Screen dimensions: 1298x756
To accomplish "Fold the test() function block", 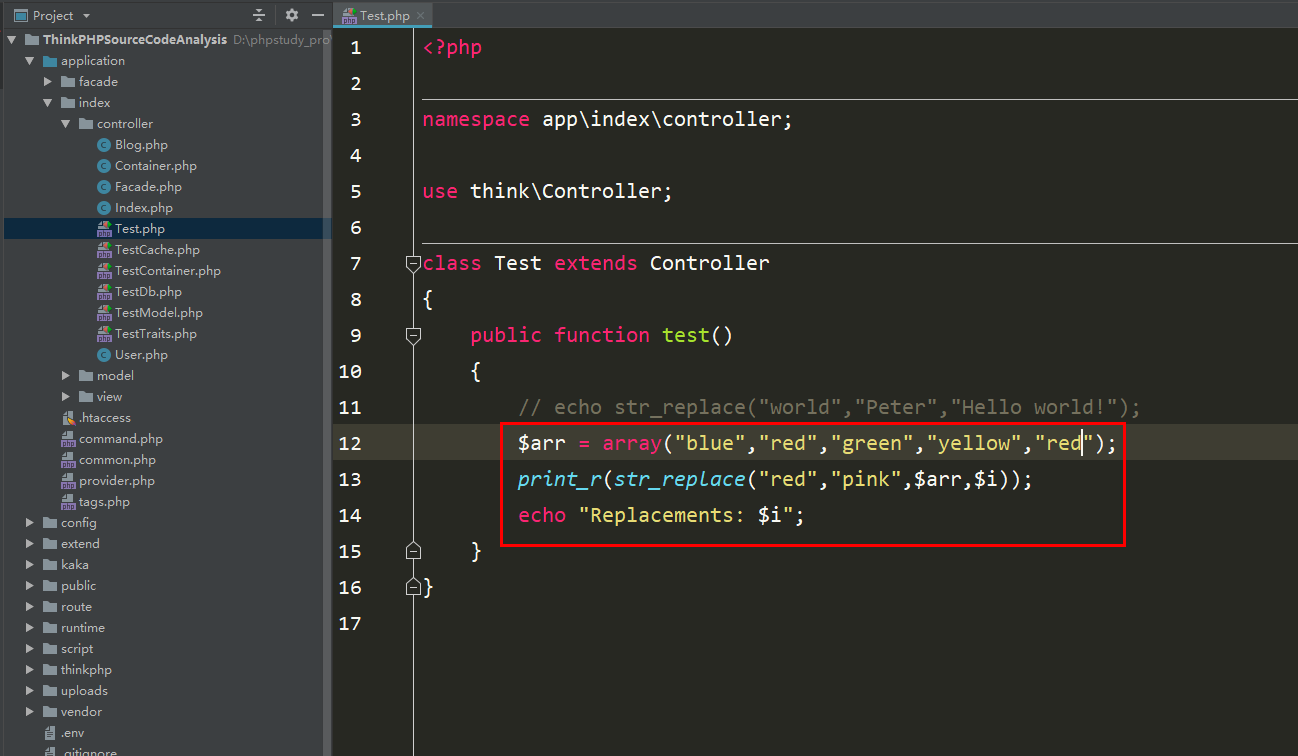I will (413, 336).
